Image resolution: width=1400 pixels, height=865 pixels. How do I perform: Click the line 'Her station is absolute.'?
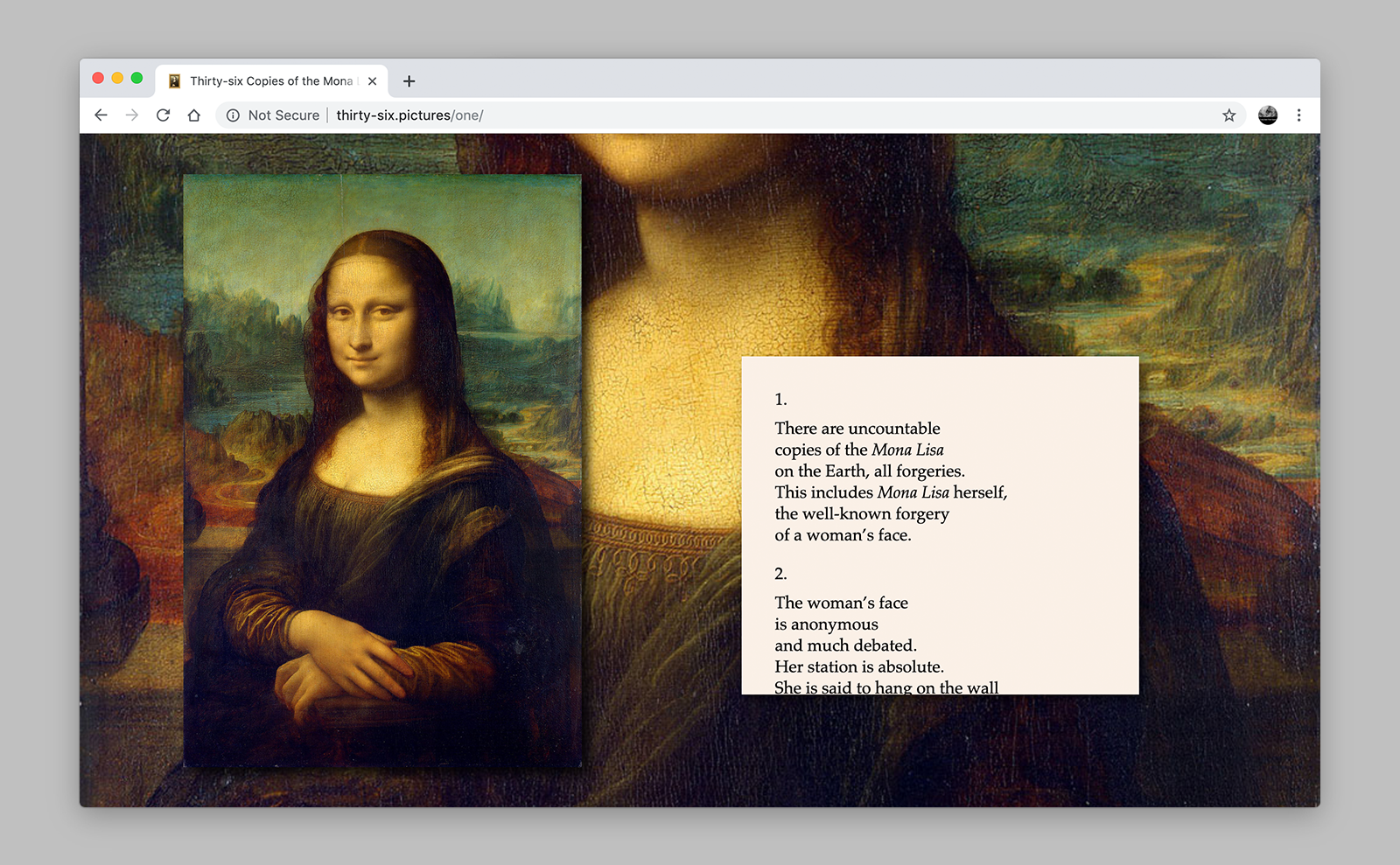tap(858, 666)
